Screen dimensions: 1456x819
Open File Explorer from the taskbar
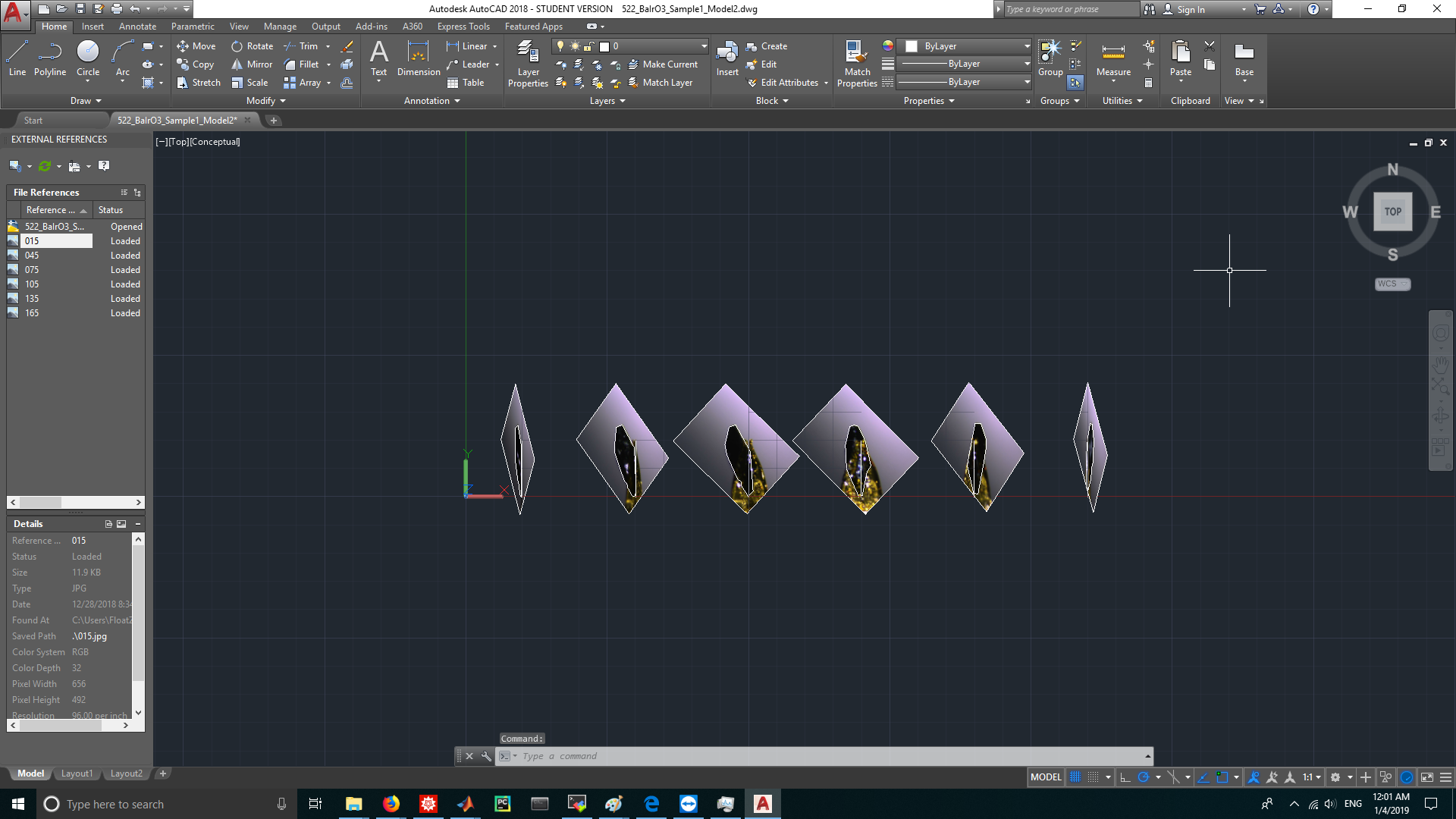(354, 804)
